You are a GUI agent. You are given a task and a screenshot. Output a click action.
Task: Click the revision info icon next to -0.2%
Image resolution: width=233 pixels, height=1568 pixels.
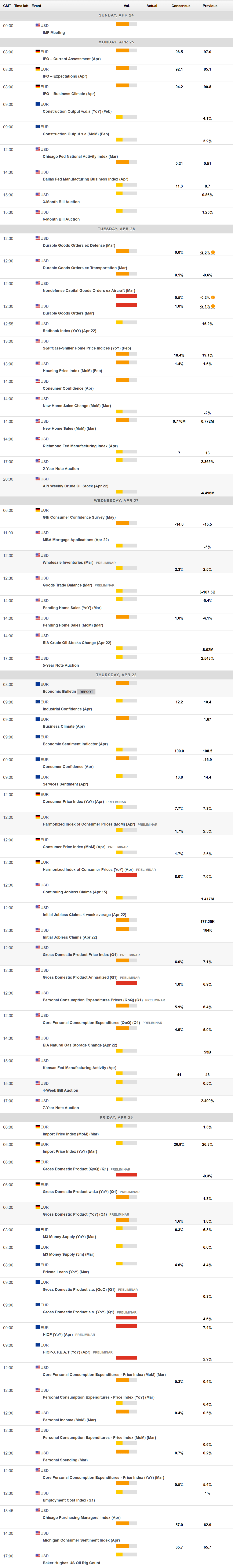click(x=213, y=298)
